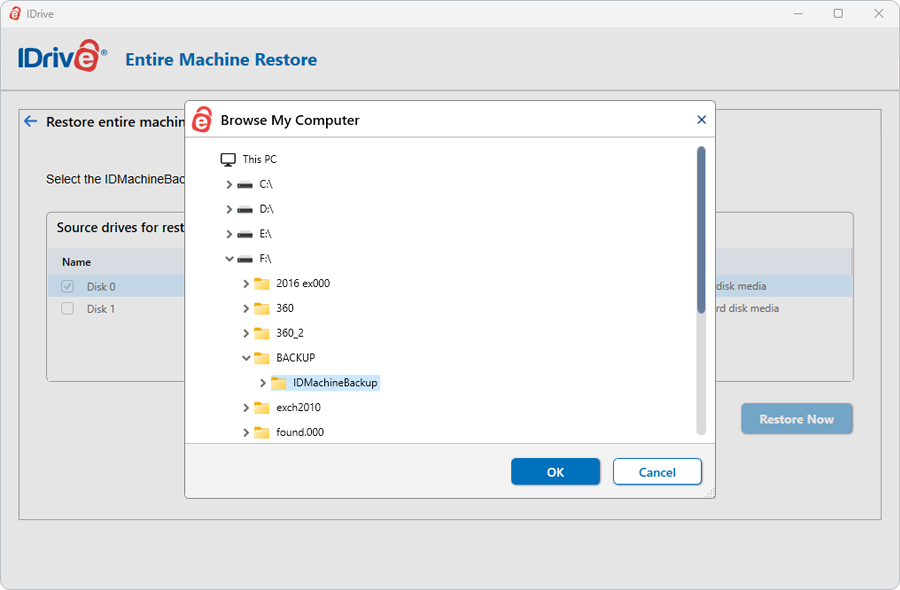Minimize the IDrive window
Image resolution: width=900 pixels, height=590 pixels.
tap(798, 13)
